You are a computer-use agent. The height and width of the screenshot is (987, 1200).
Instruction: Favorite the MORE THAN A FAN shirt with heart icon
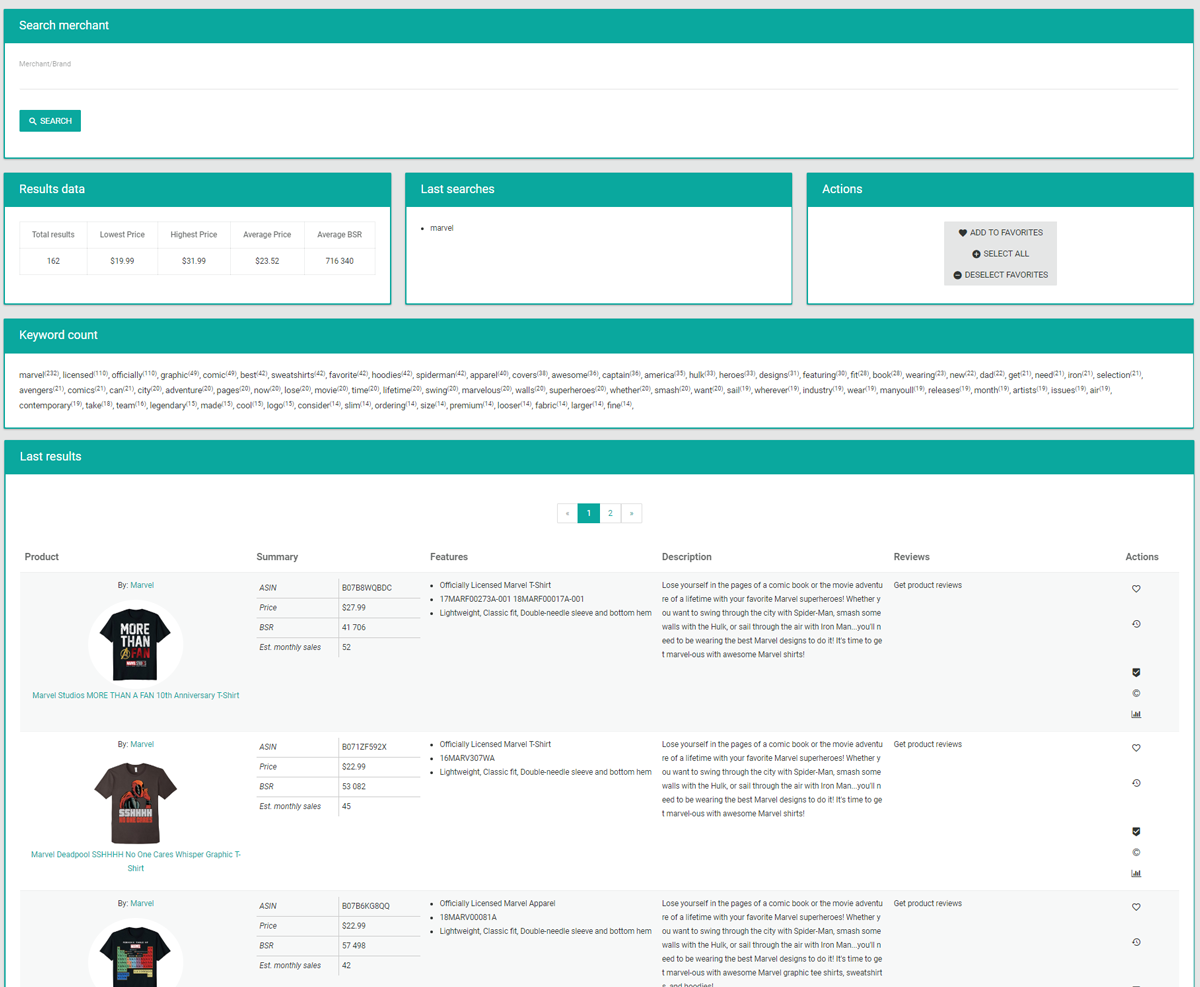[1136, 589]
